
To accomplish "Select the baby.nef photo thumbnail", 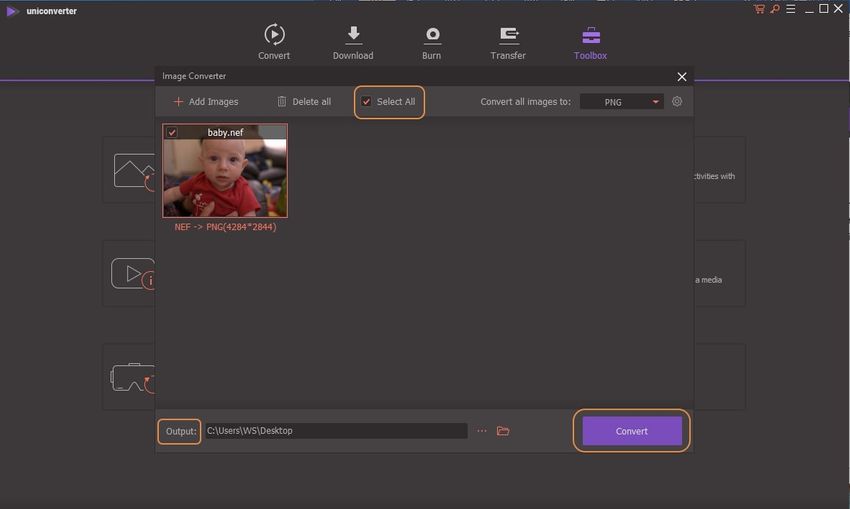I will pyautogui.click(x=225, y=177).
